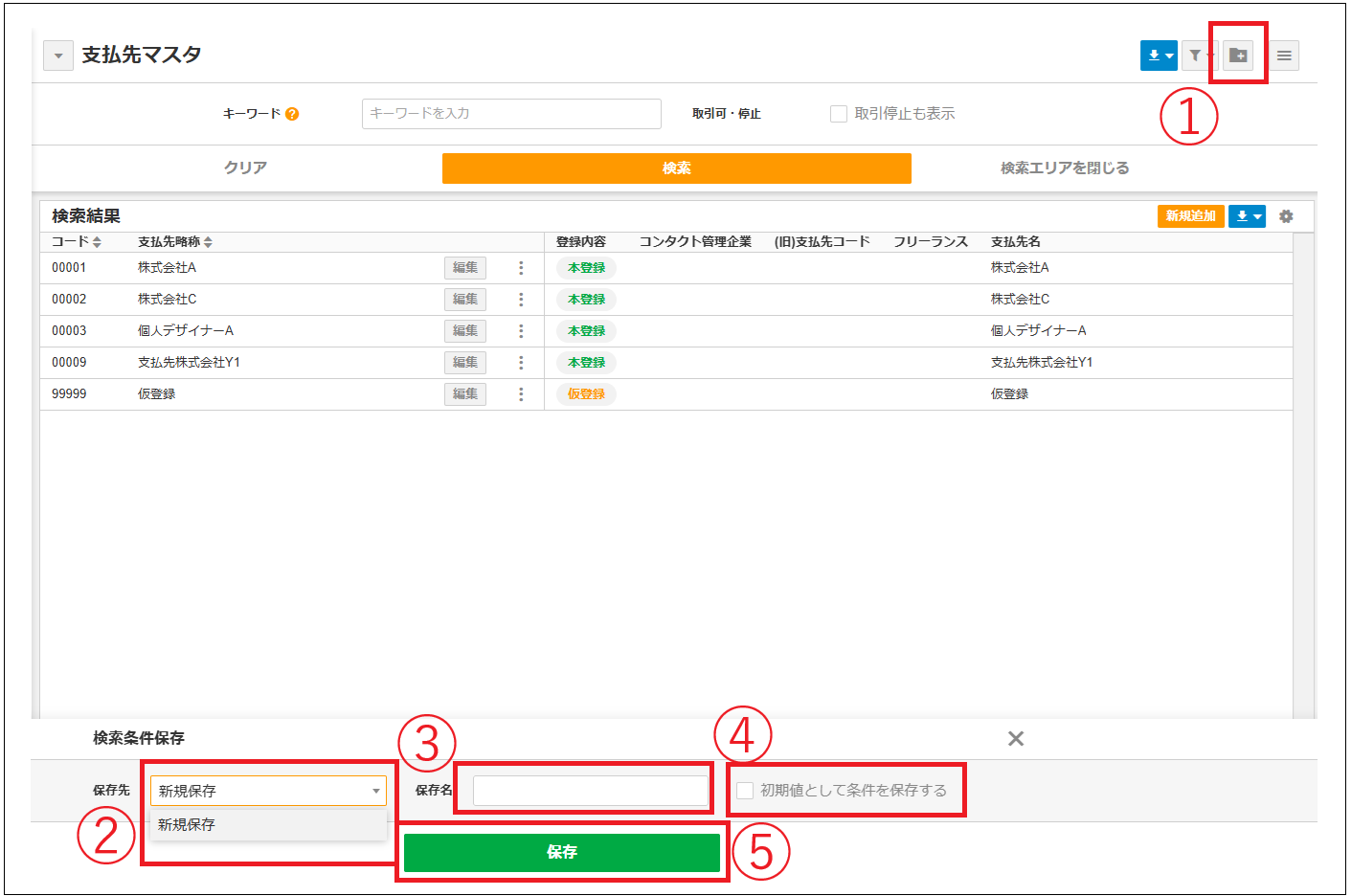Check 初期値として条件を保存する checkbox
This screenshot has height=896, width=1351.
(745, 791)
